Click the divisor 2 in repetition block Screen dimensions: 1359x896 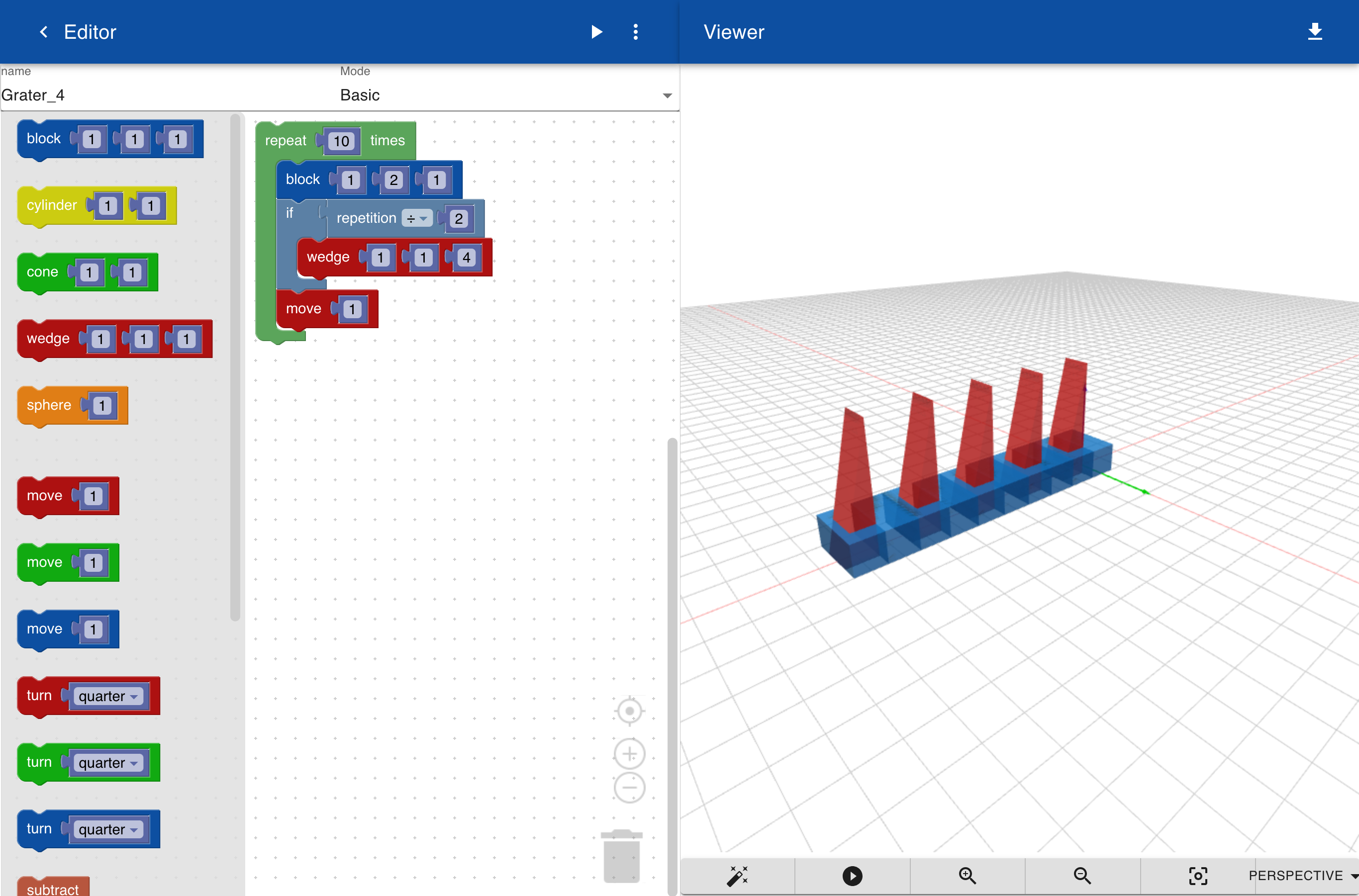pos(459,219)
